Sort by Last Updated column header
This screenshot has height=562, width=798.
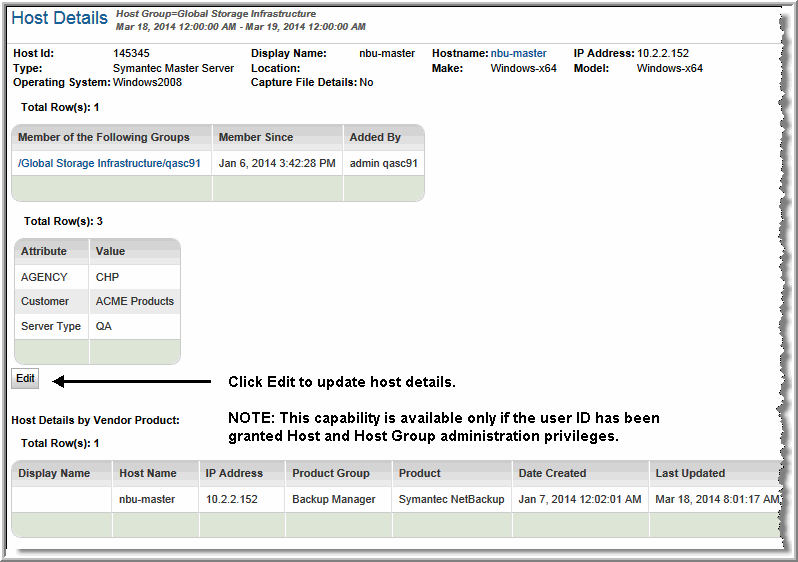[x=690, y=473]
